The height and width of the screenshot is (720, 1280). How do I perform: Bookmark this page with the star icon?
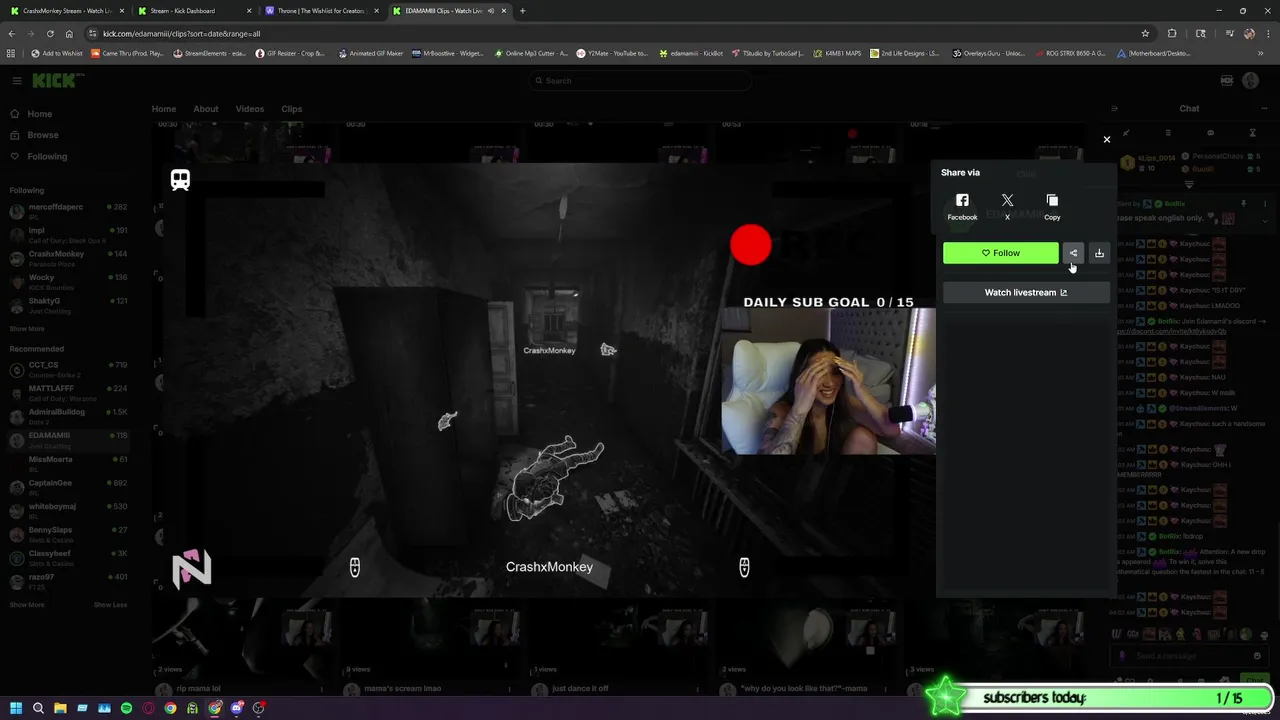1145,33
